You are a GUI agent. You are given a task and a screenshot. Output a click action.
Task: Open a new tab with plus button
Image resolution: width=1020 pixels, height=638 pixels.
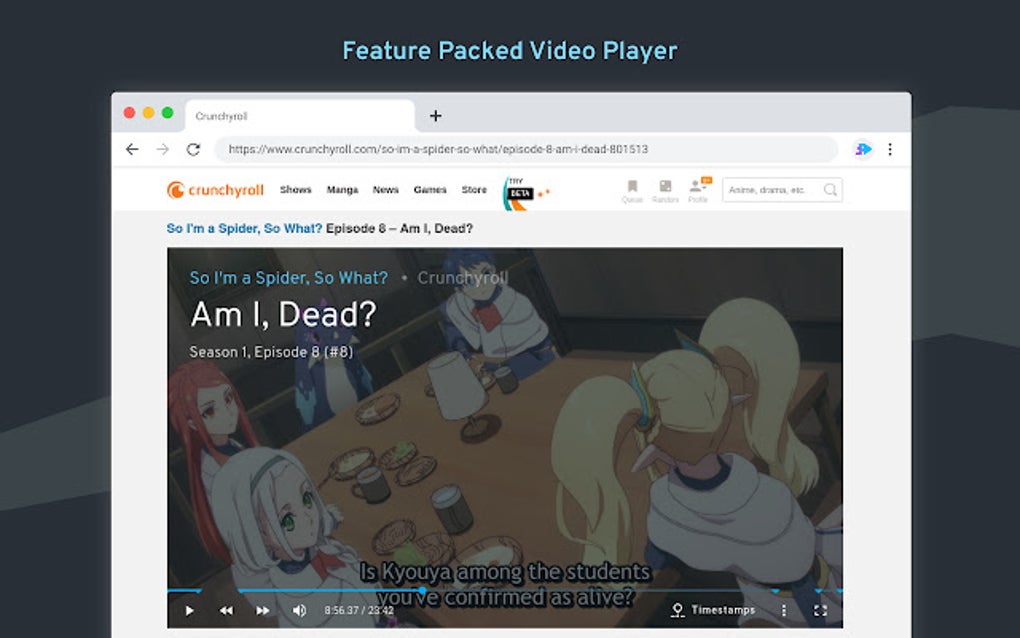[435, 116]
